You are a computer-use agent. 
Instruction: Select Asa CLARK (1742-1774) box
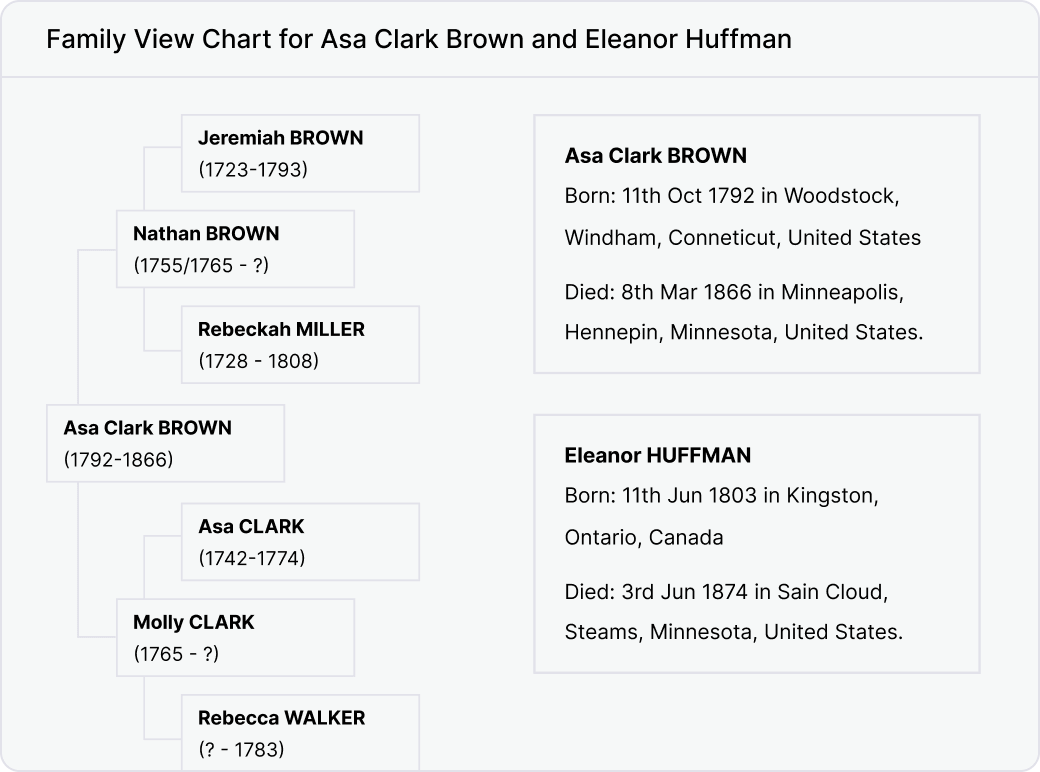point(300,542)
